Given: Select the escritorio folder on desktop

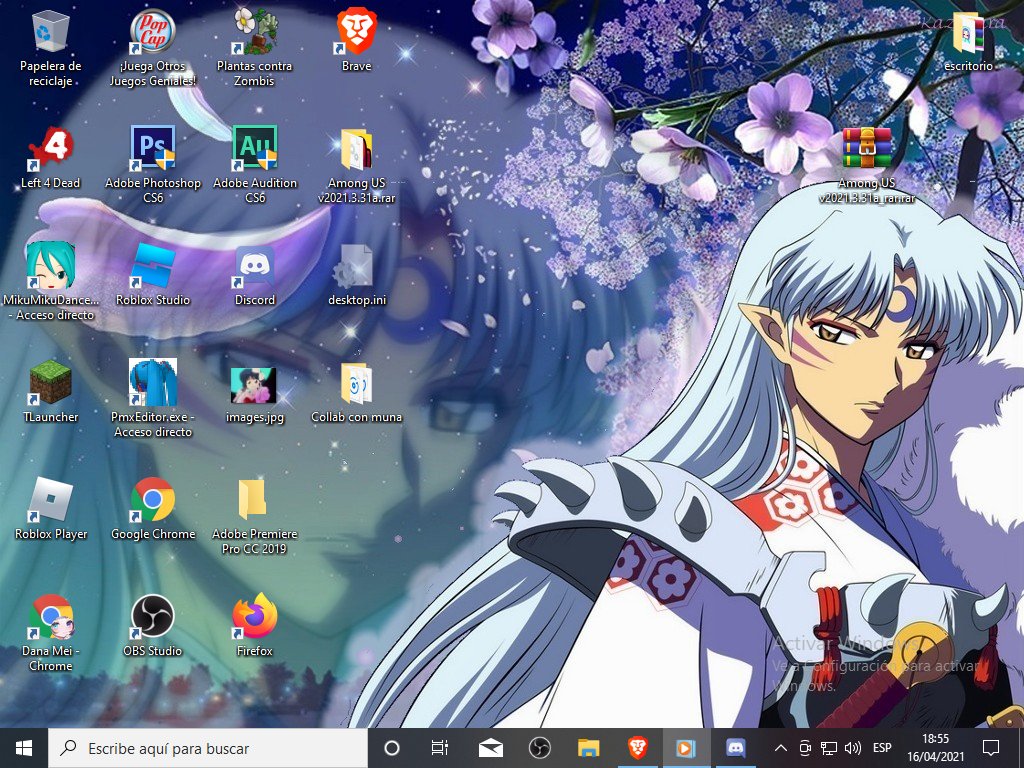Looking at the screenshot, I should (968, 41).
